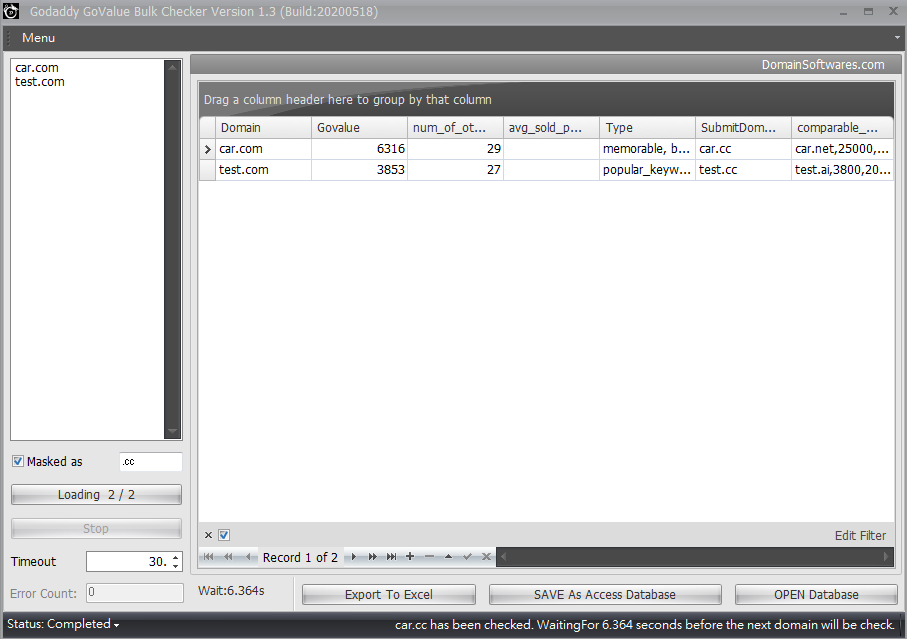
Task: Select the cell with value 27
Action: tap(455, 170)
